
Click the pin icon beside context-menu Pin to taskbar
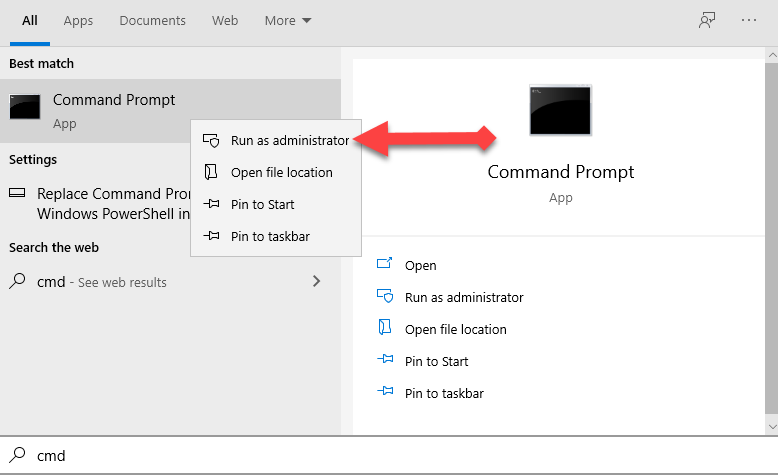[x=211, y=237]
